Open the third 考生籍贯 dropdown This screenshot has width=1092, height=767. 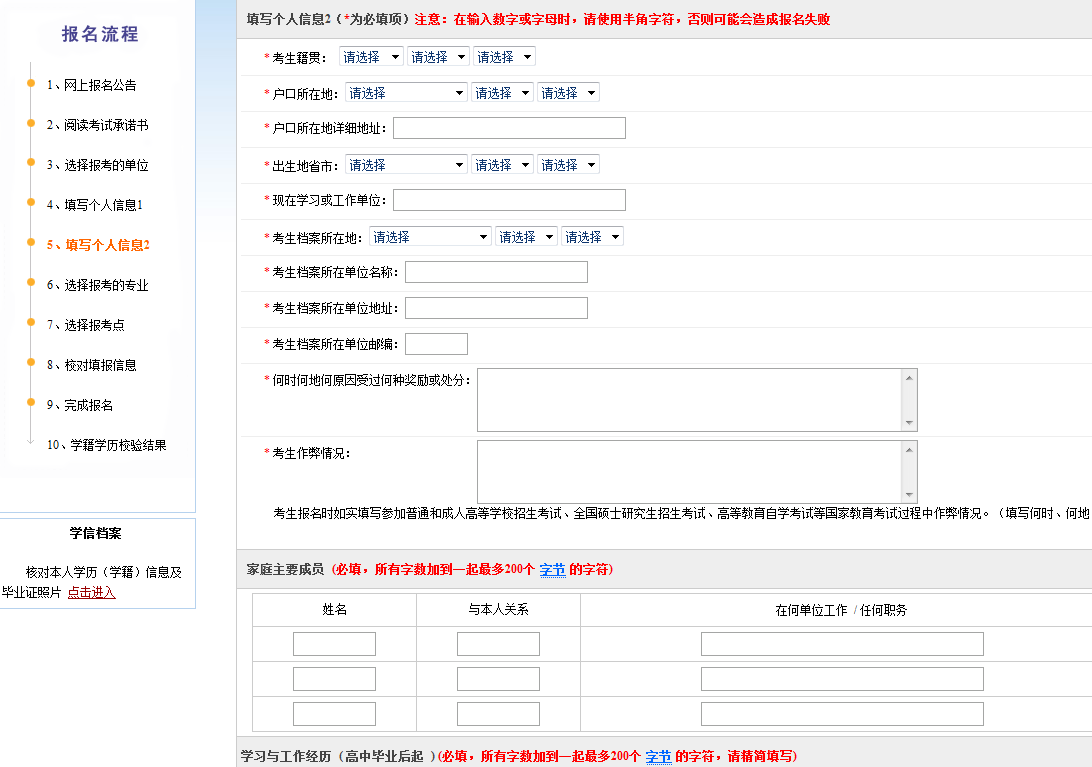(504, 57)
